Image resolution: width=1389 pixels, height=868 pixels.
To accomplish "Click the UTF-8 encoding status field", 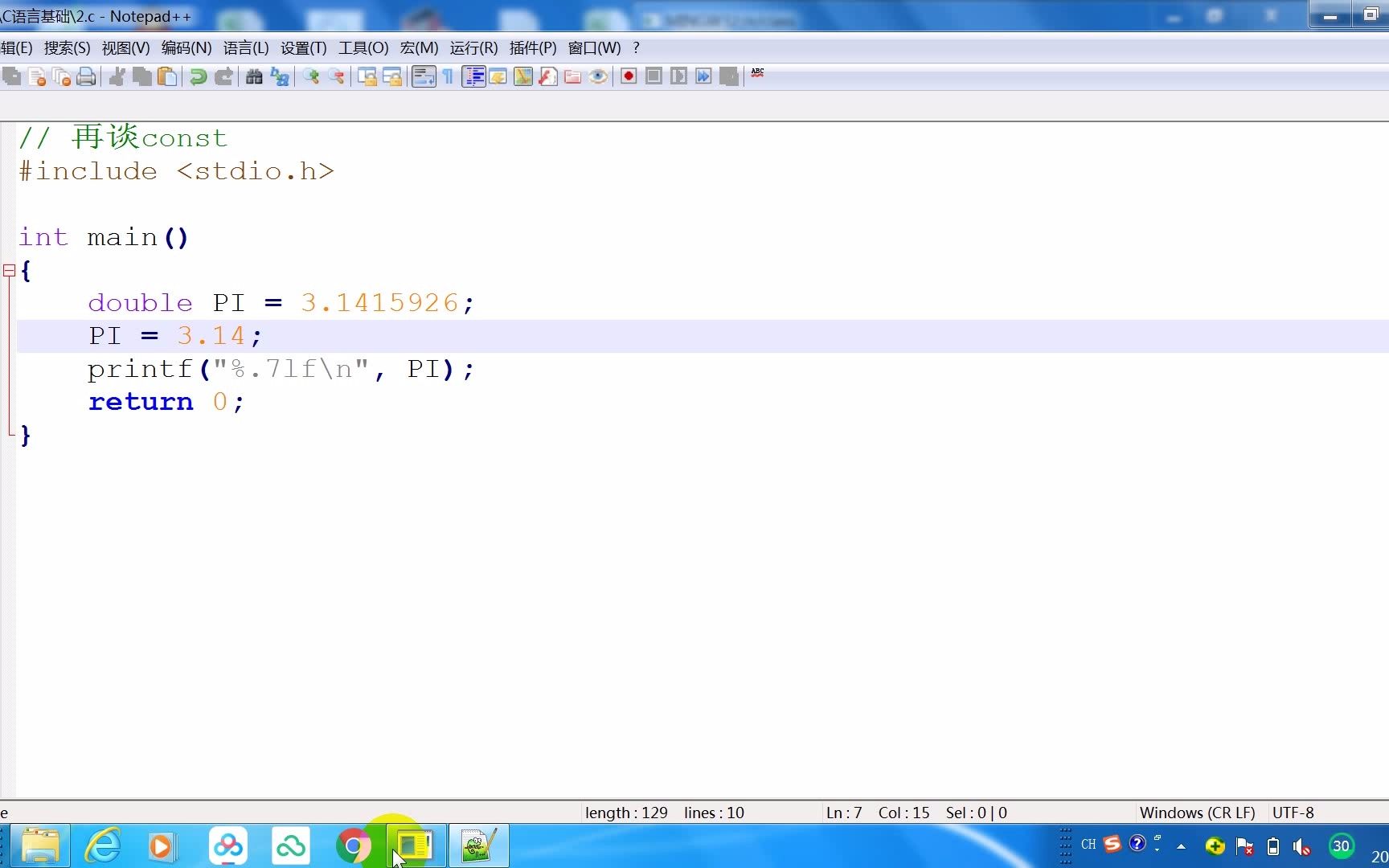I will pyautogui.click(x=1293, y=813).
